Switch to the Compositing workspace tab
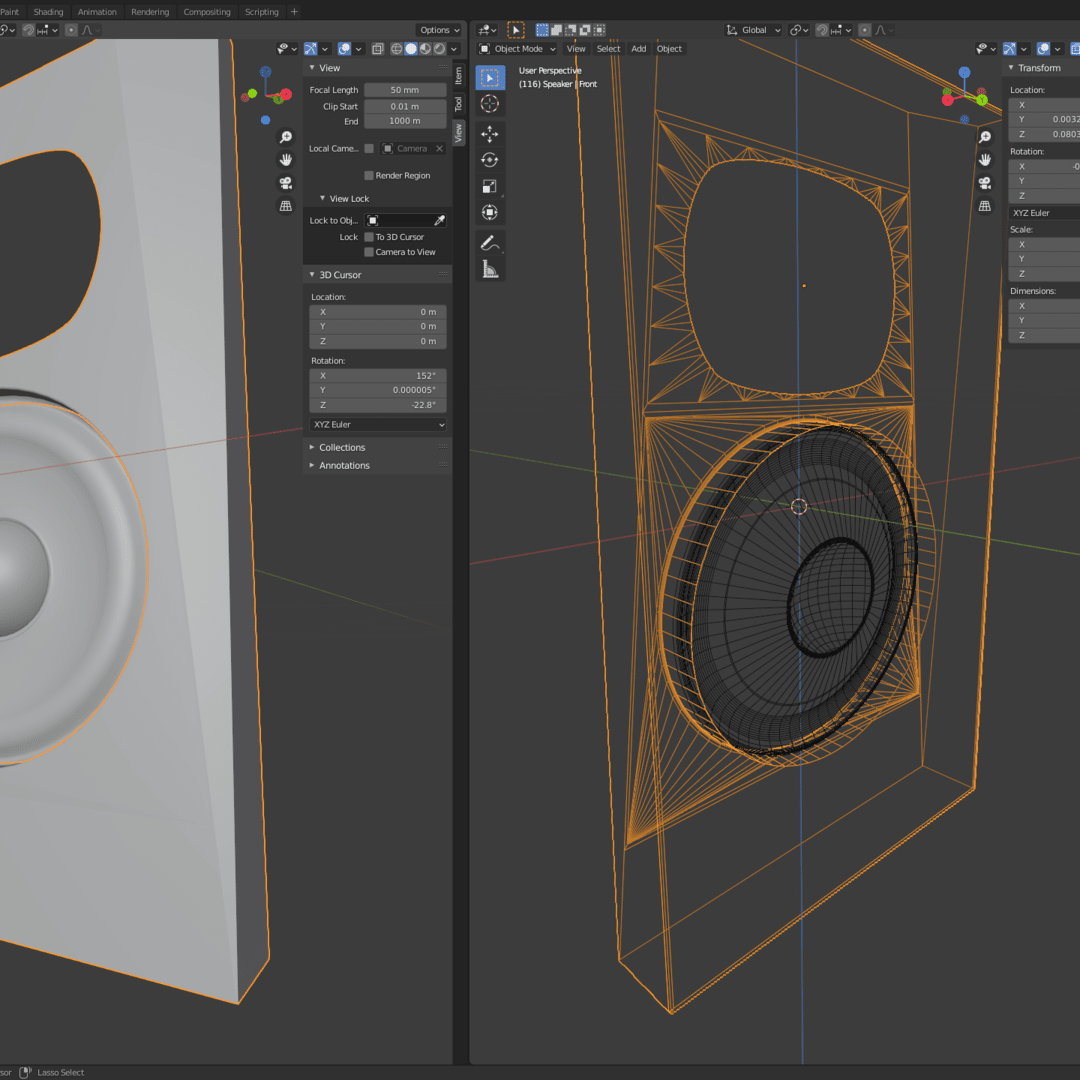This screenshot has height=1080, width=1080. coord(207,12)
